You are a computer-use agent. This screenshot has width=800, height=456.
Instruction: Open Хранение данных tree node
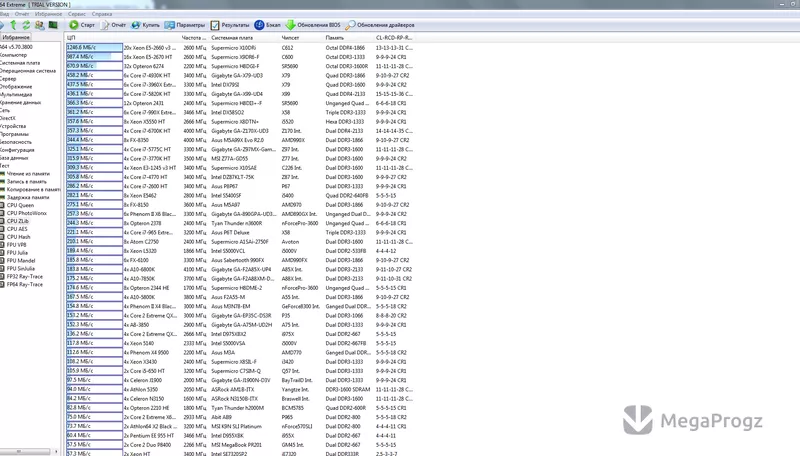[20, 103]
